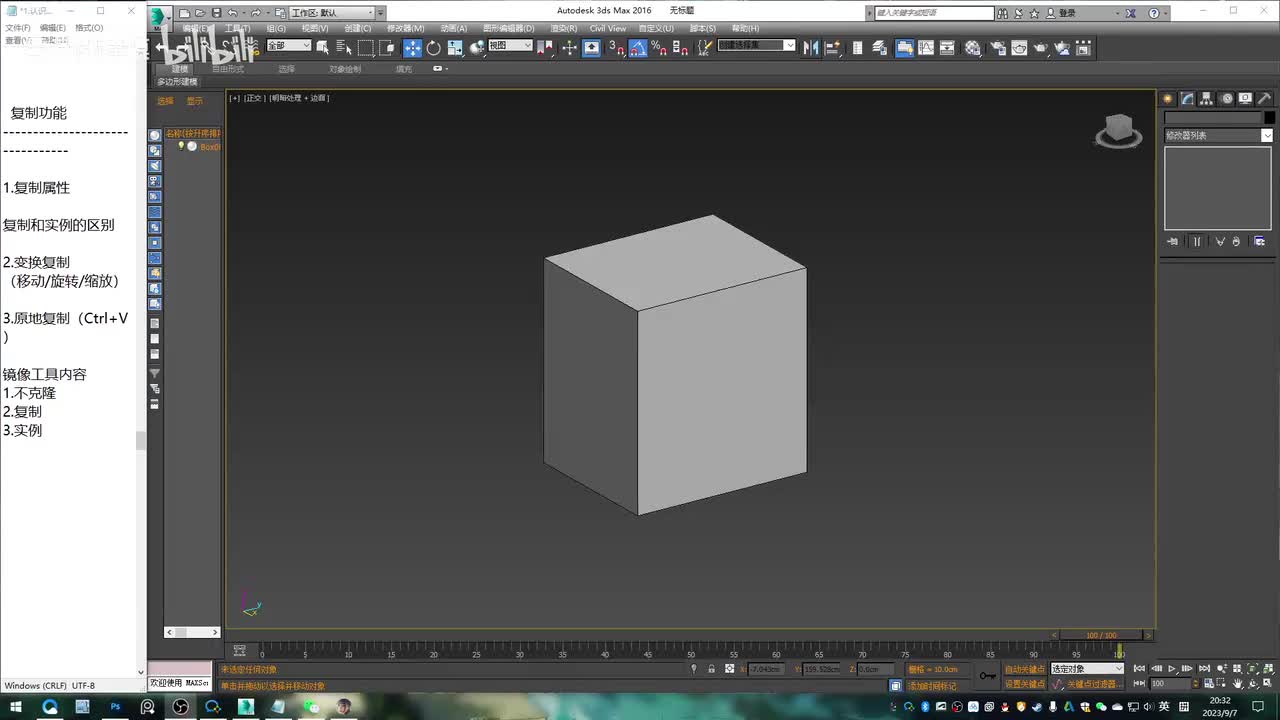Open the workspace 工作区 dropdown
Viewport: 1280px width, 720px height.
click(332, 13)
